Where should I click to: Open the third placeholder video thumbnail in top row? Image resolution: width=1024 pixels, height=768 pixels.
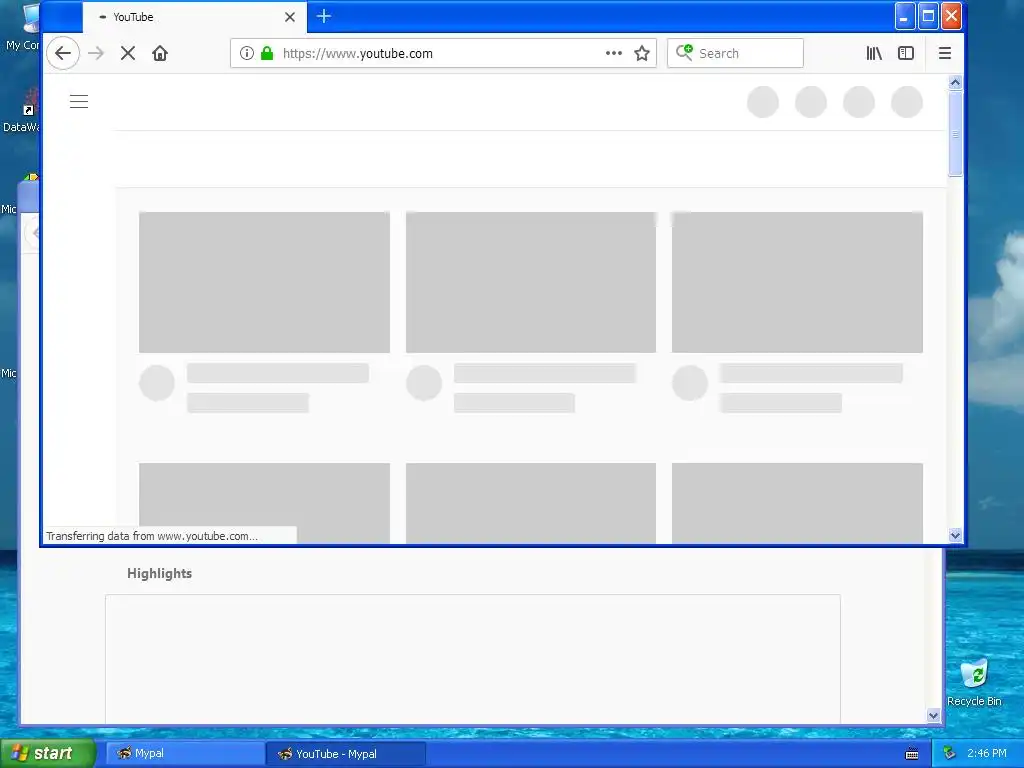pyautogui.click(x=797, y=282)
